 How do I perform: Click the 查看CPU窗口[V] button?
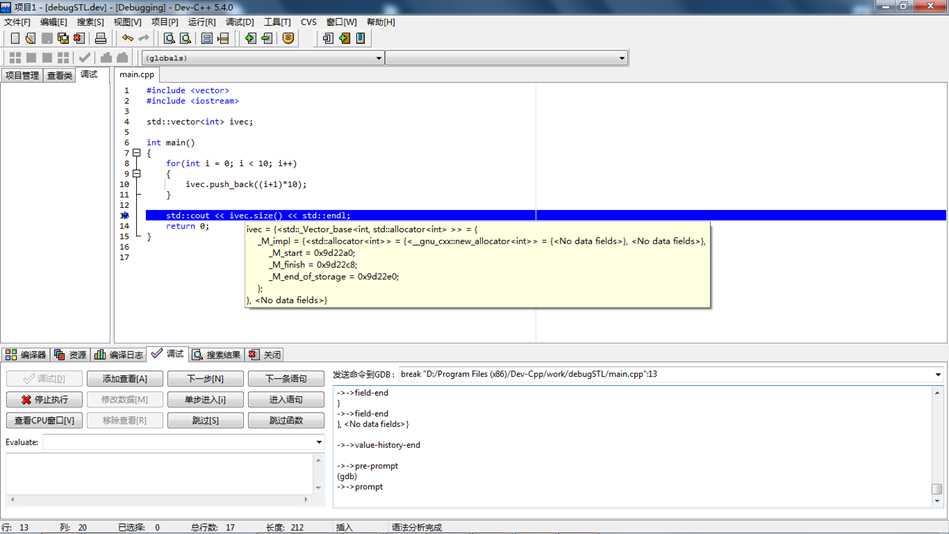click(44, 420)
